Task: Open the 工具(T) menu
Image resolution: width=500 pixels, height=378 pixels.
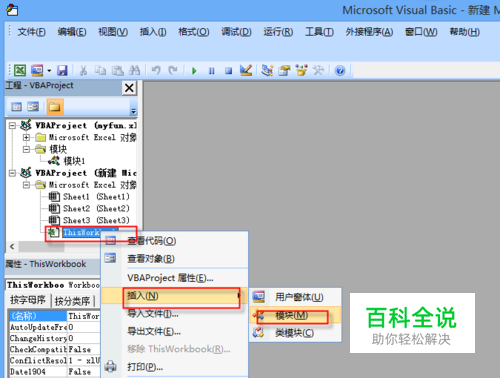Action: point(319,32)
